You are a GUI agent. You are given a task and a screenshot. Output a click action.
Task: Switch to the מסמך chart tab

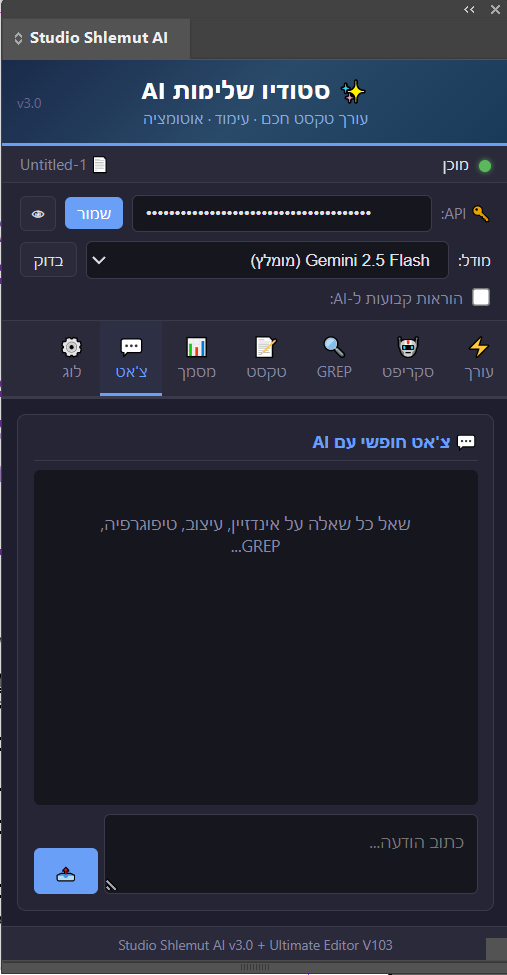click(197, 358)
